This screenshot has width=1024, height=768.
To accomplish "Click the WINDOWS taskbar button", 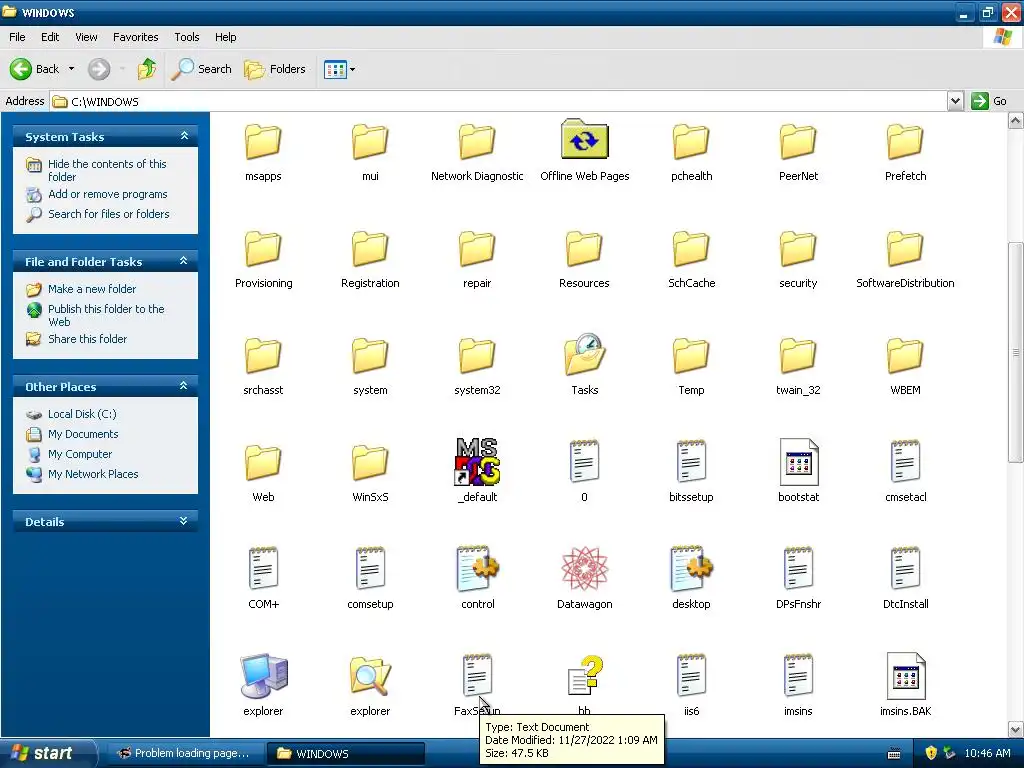I will (346, 754).
